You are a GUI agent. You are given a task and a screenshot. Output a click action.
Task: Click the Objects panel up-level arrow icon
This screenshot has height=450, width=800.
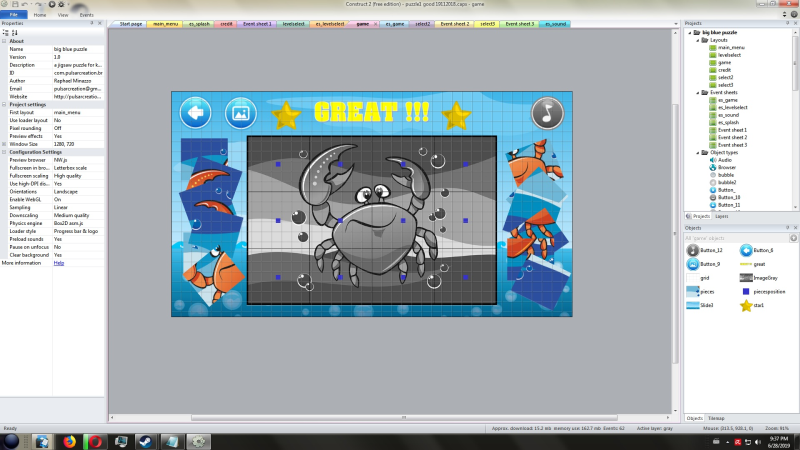793,238
